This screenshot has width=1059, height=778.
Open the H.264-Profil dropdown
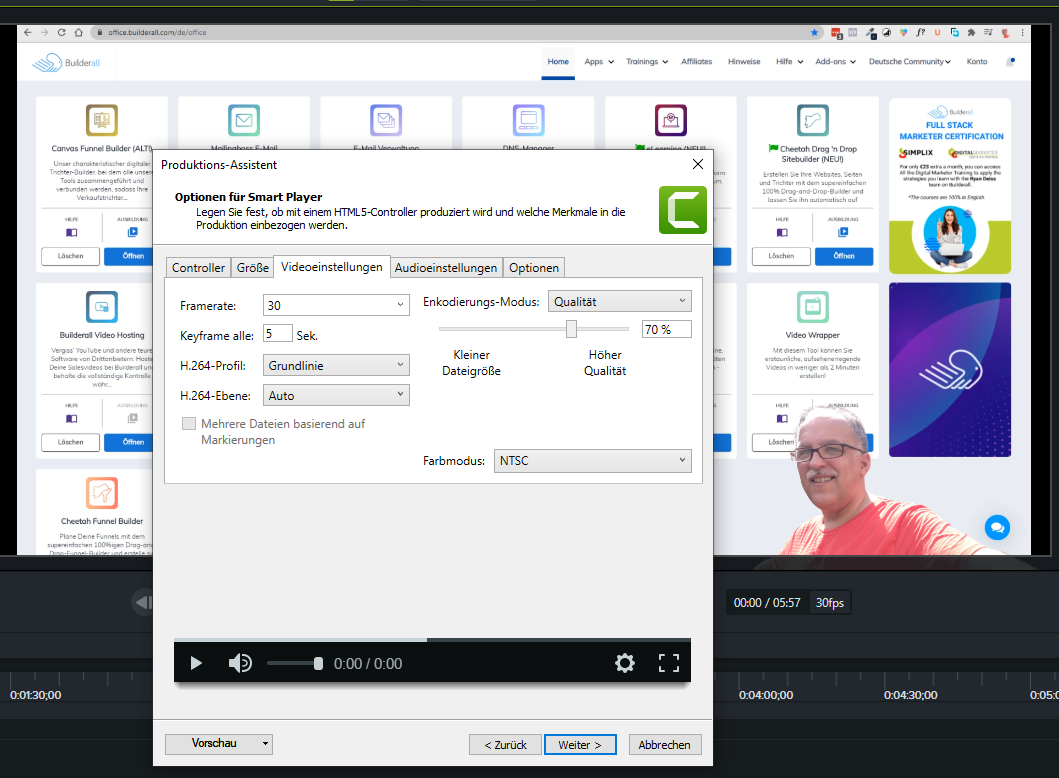[336, 365]
